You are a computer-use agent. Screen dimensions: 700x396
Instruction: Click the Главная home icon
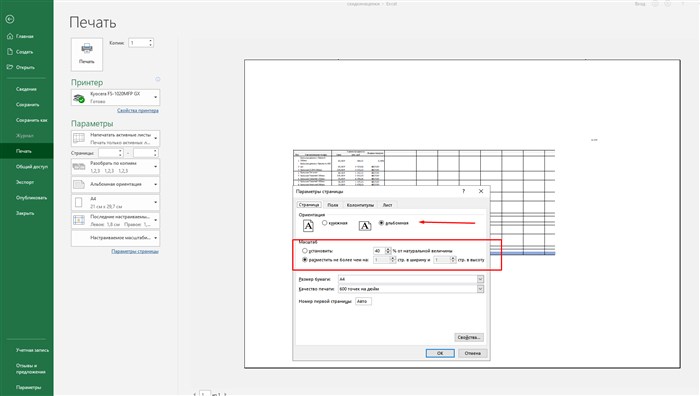10,36
